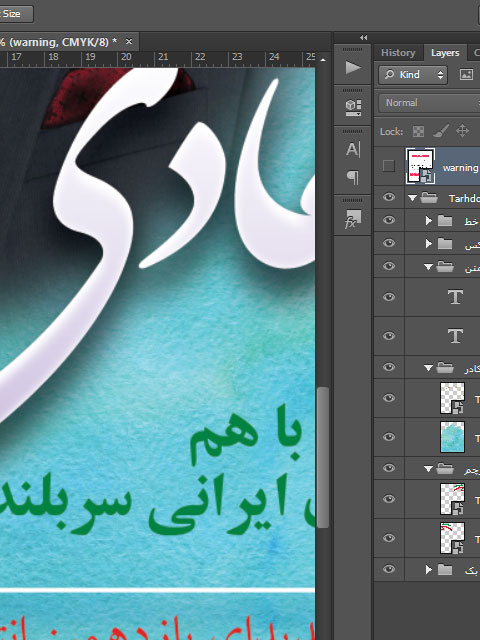Viewport: 480px width, 640px height.
Task: Select first text layer T icon under متن
Action: coord(455,297)
